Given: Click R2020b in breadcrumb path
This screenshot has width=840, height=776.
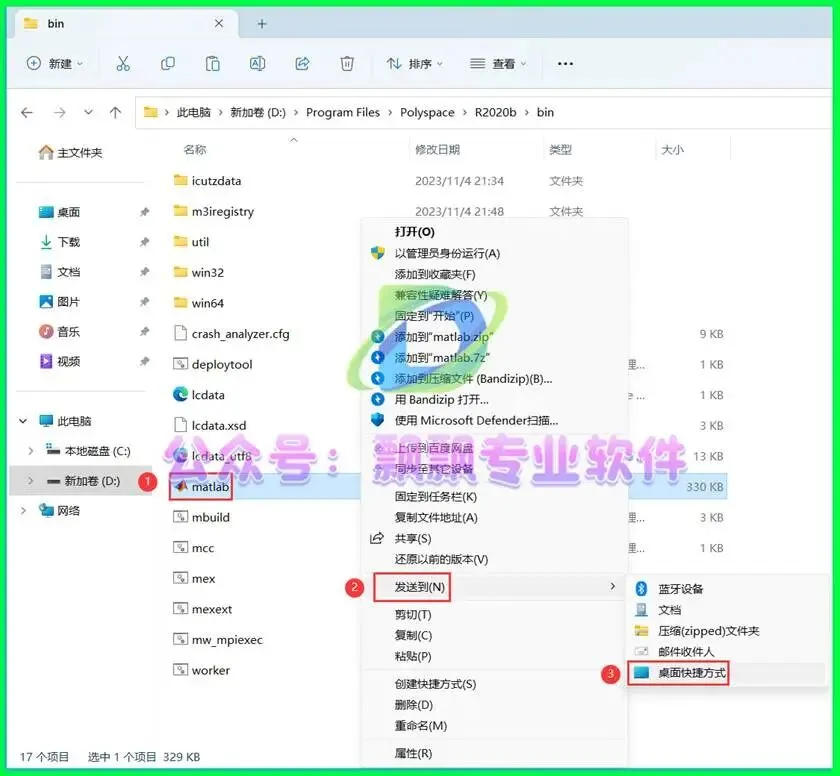Looking at the screenshot, I should (496, 112).
